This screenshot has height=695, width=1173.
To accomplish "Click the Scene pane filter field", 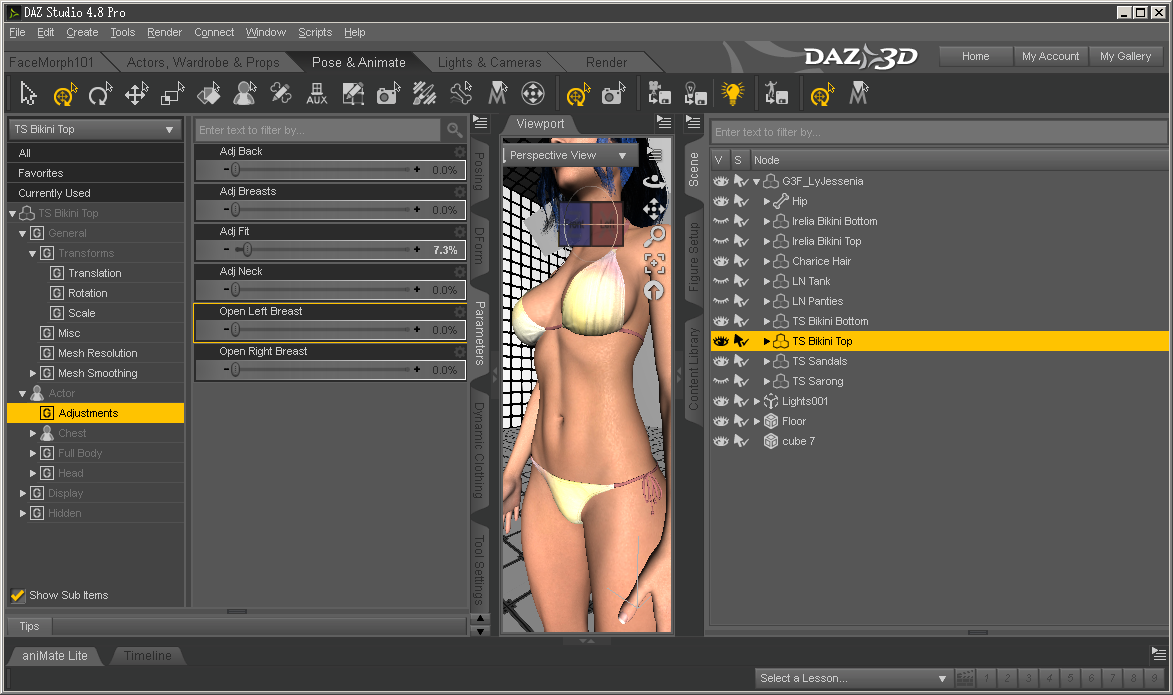I will [938, 132].
